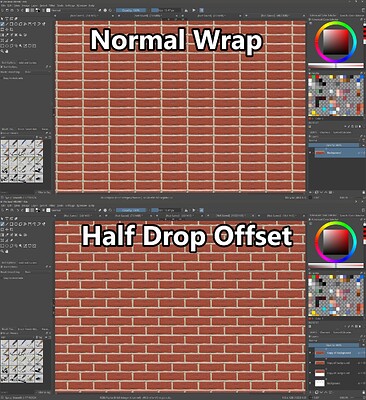
Task: Select Zoom tool in bottom window toolbox
Action: 2,252
